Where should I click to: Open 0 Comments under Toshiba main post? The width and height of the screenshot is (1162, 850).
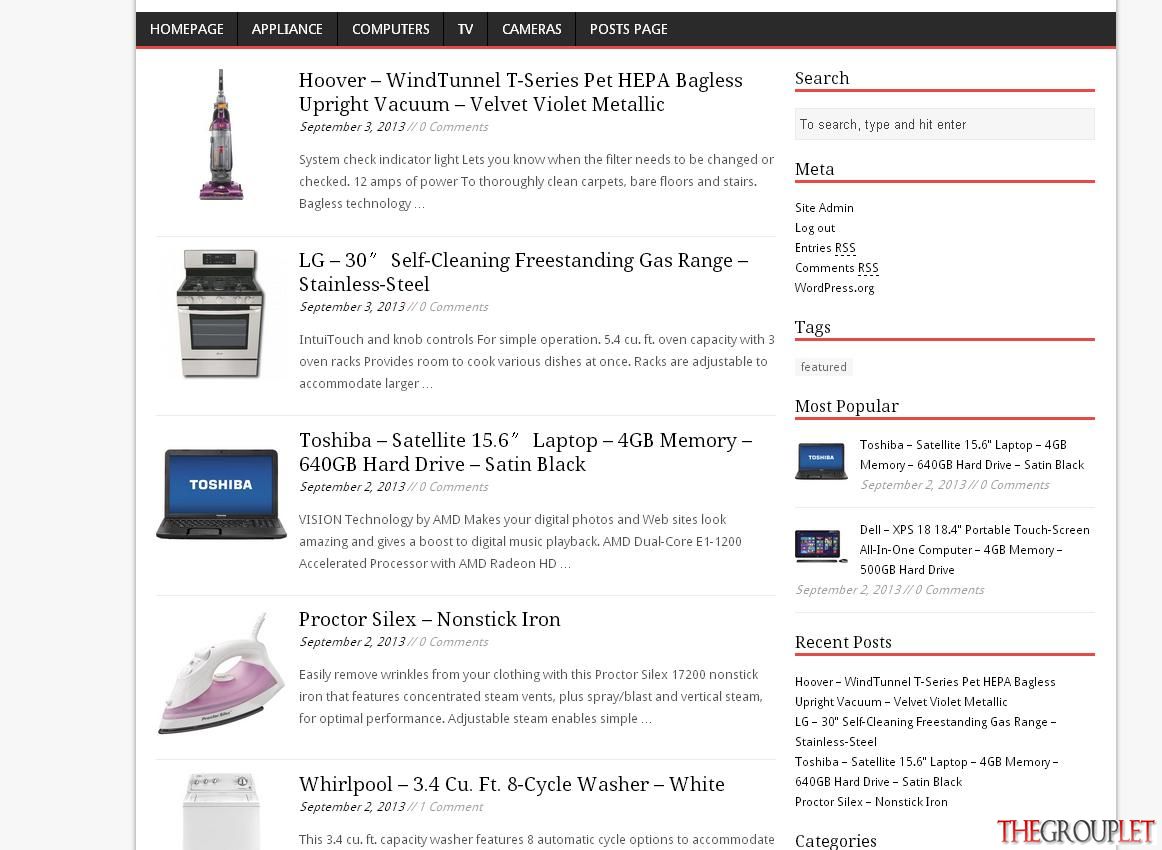coord(454,487)
